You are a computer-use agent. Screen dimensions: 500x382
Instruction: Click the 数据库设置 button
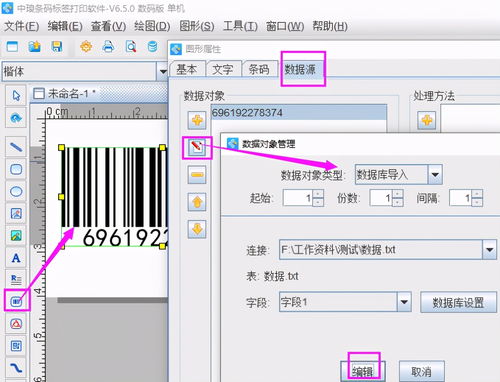[458, 302]
